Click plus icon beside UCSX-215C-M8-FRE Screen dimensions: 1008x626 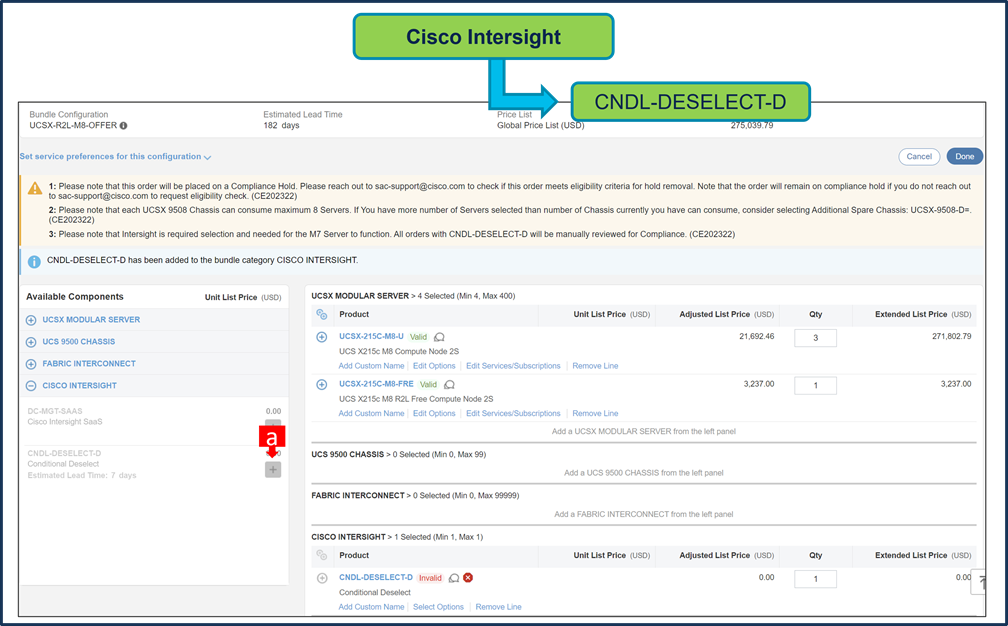pos(321,384)
